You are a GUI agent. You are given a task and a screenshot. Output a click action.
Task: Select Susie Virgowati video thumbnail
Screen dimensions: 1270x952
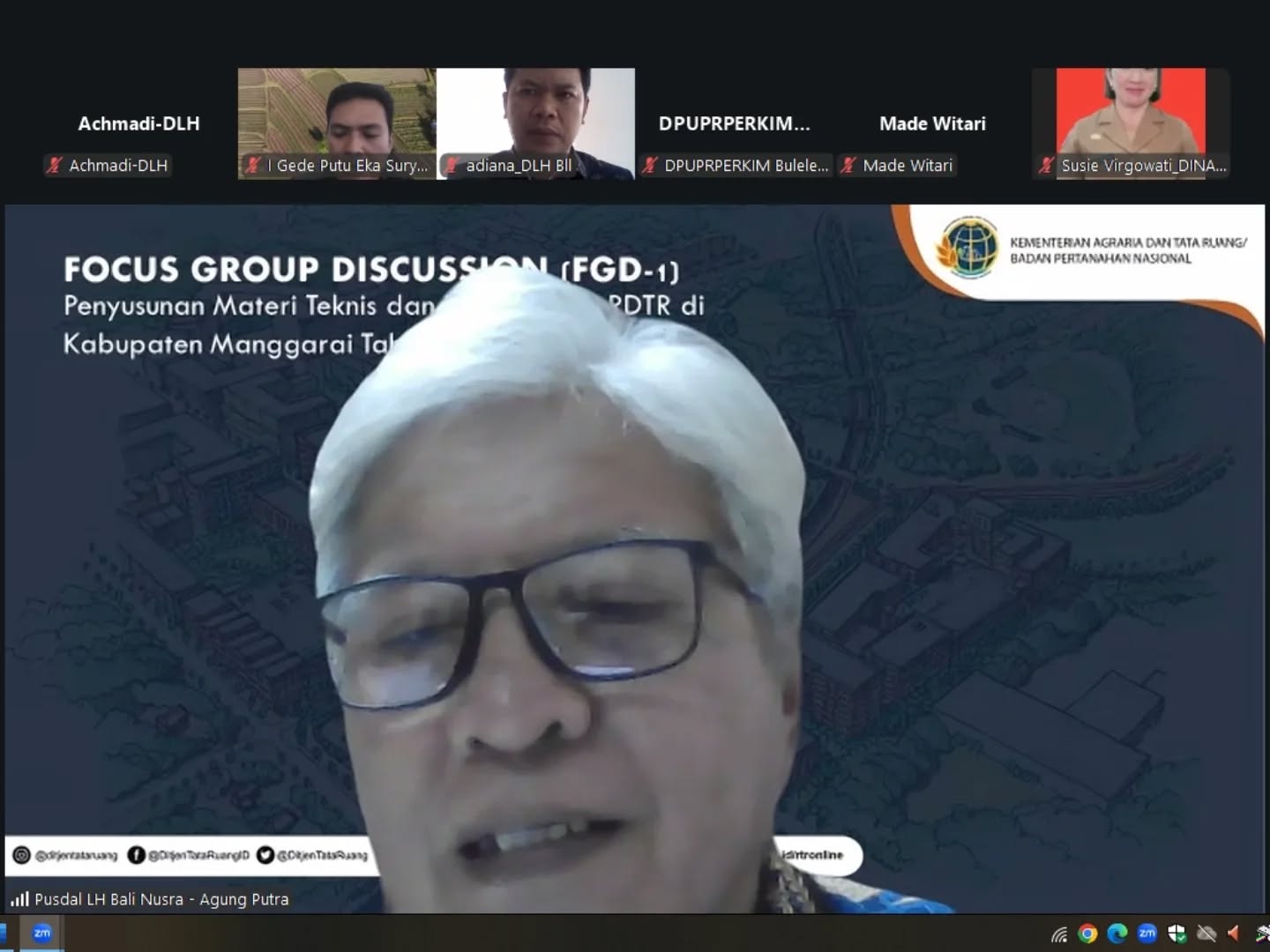tap(1131, 115)
